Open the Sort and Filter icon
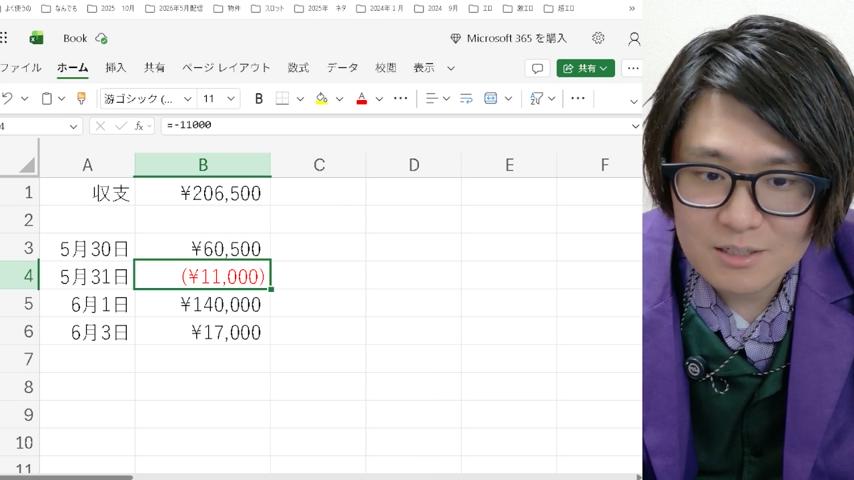Viewport: 854px width, 480px height. (x=536, y=99)
